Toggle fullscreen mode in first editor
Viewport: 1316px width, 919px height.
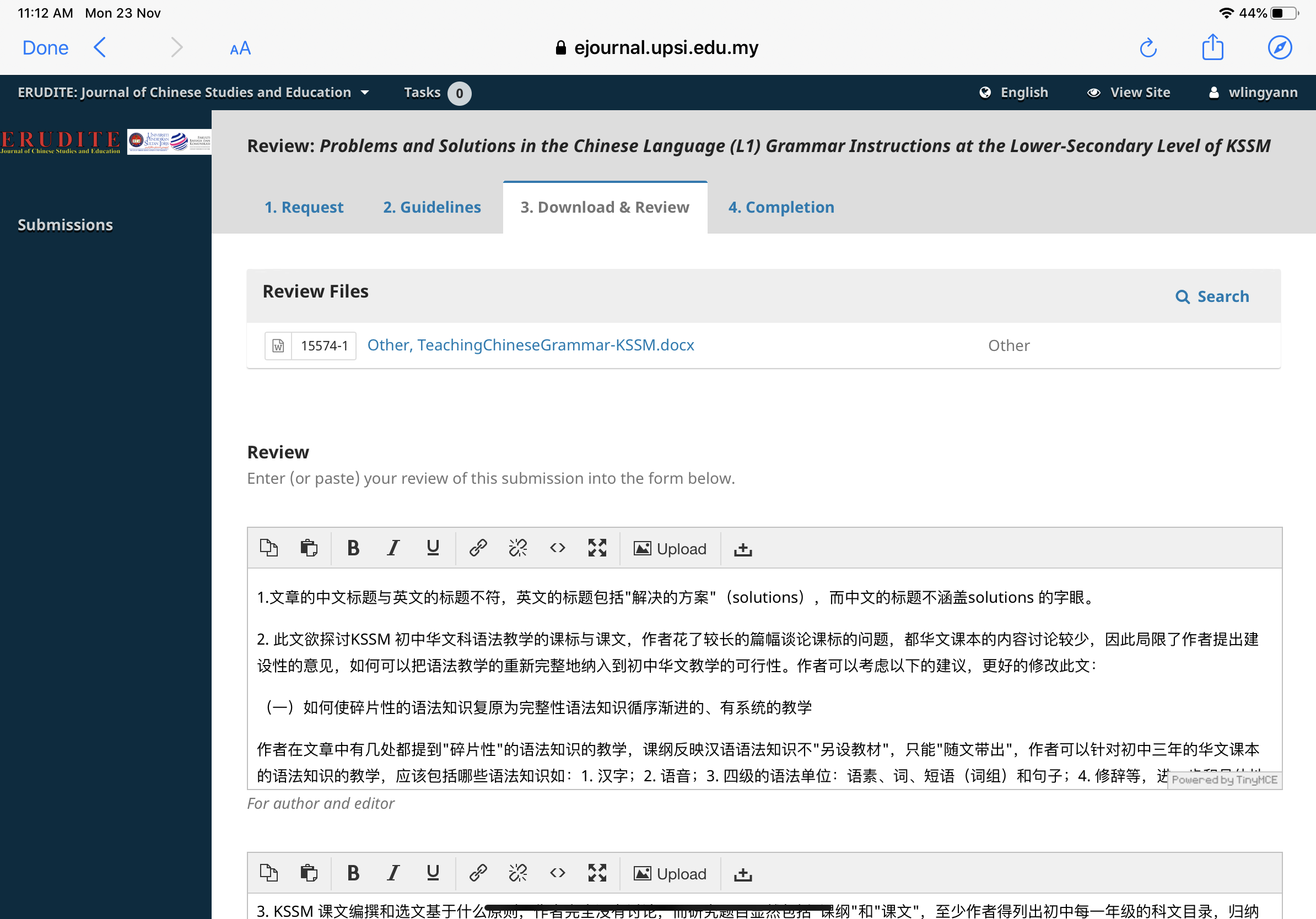[597, 548]
